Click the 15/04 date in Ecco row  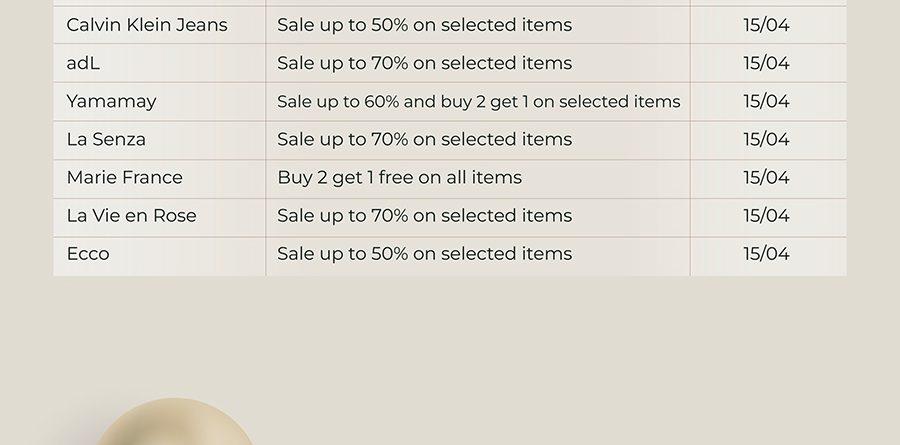click(766, 254)
